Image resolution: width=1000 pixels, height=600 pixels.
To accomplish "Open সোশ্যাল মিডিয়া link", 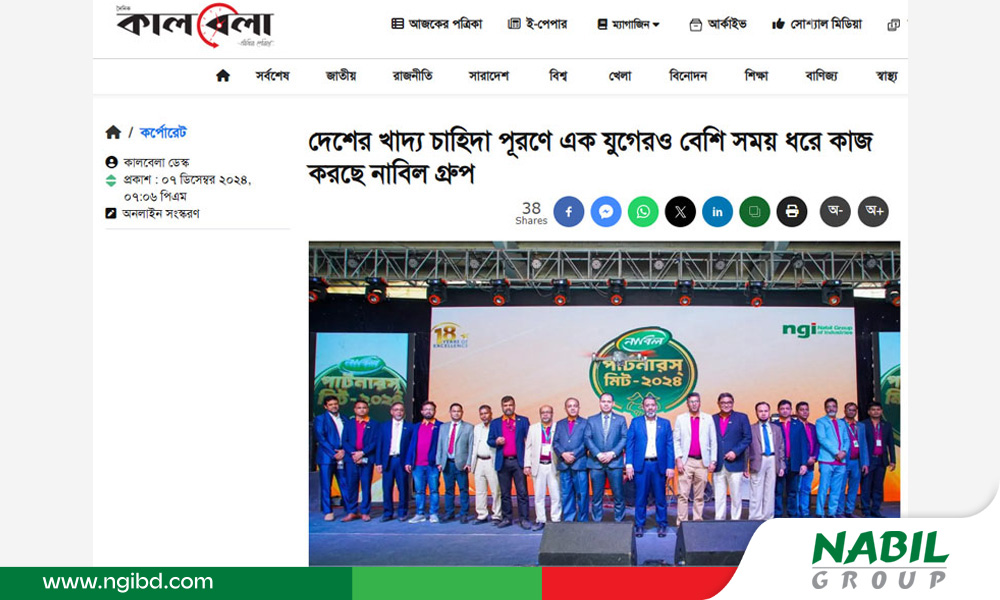I will pos(817,24).
